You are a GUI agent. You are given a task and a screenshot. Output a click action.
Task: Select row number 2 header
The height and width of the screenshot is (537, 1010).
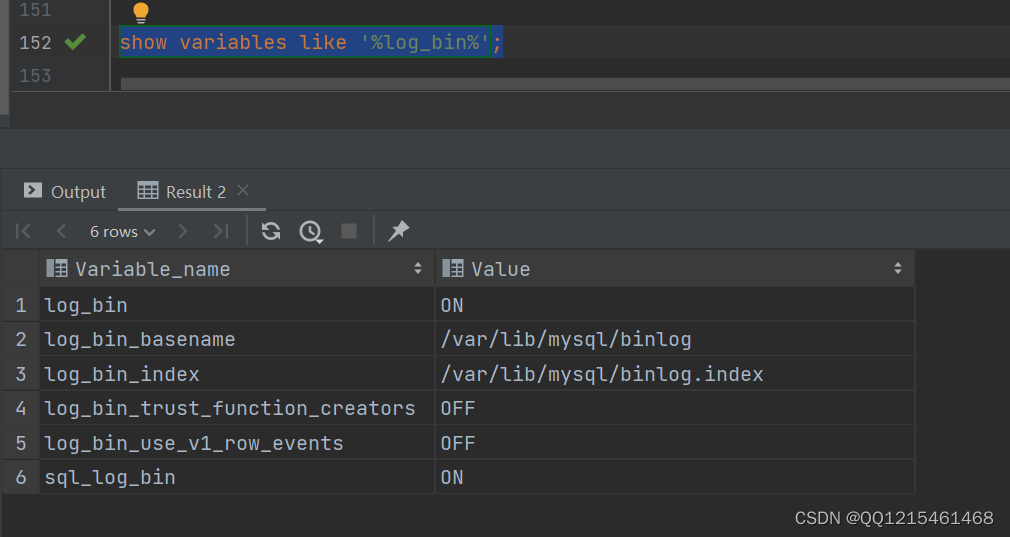point(21,339)
